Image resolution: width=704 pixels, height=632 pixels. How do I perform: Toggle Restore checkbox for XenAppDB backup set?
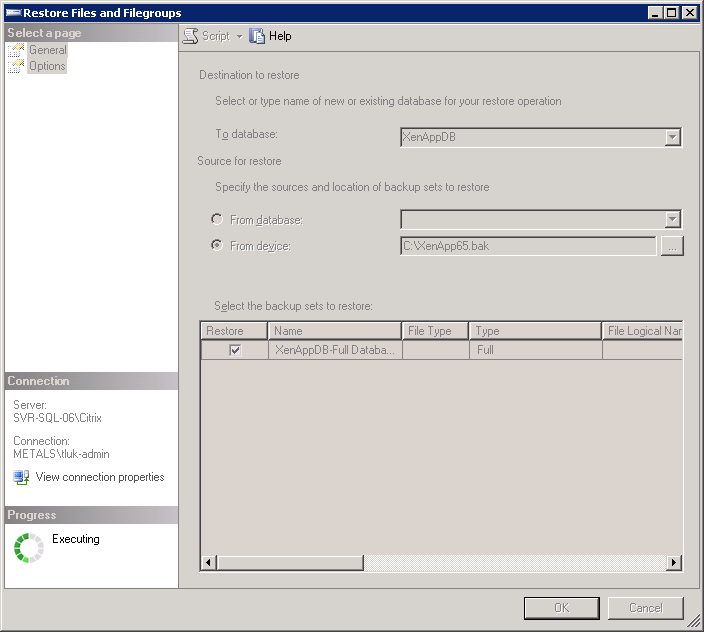click(x=235, y=350)
